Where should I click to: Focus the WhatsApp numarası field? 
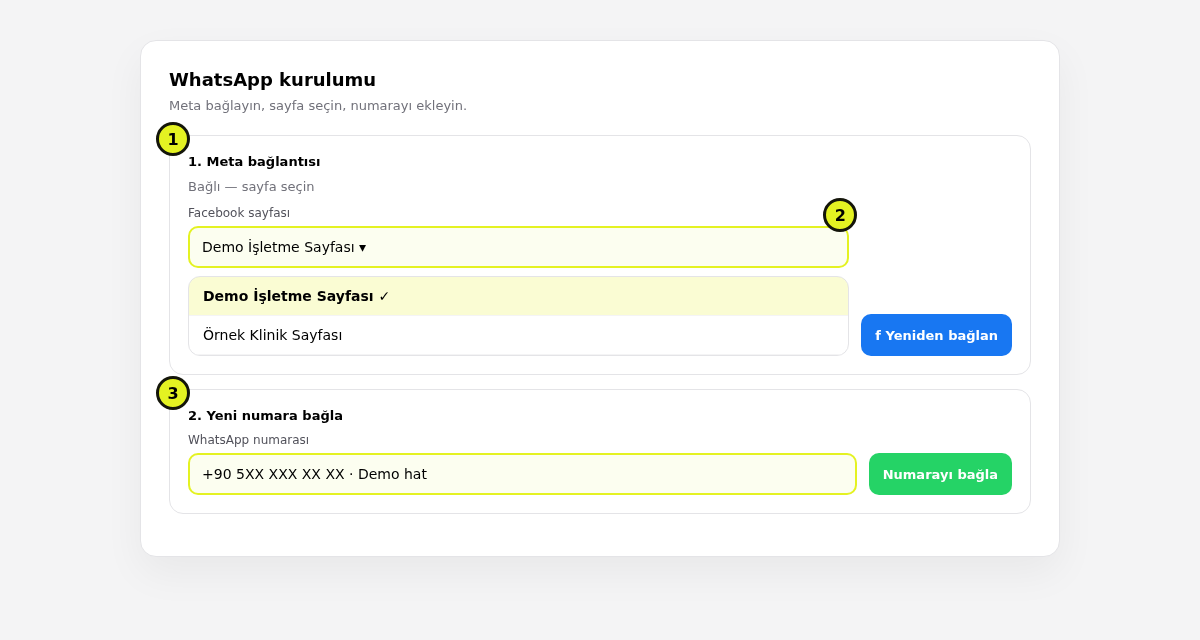coord(522,474)
